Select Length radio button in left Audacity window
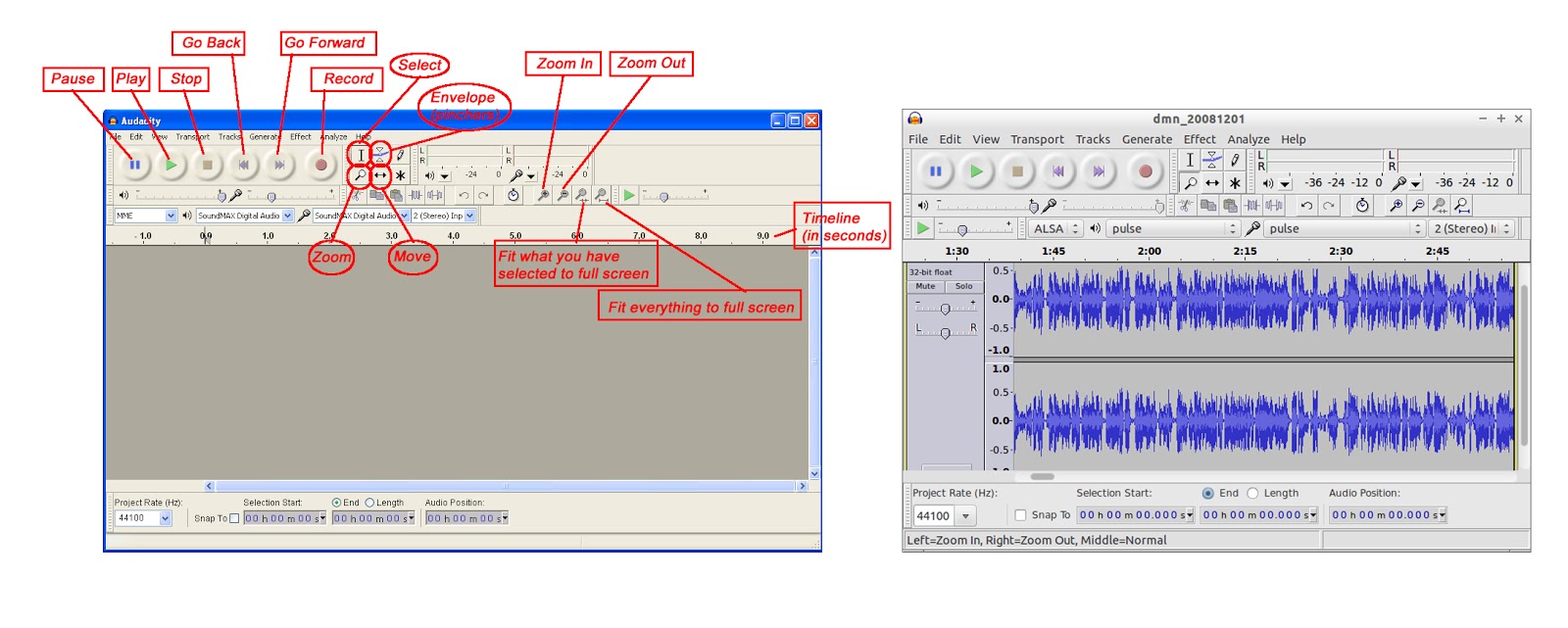Viewport: 1568px width, 628px height. click(369, 503)
